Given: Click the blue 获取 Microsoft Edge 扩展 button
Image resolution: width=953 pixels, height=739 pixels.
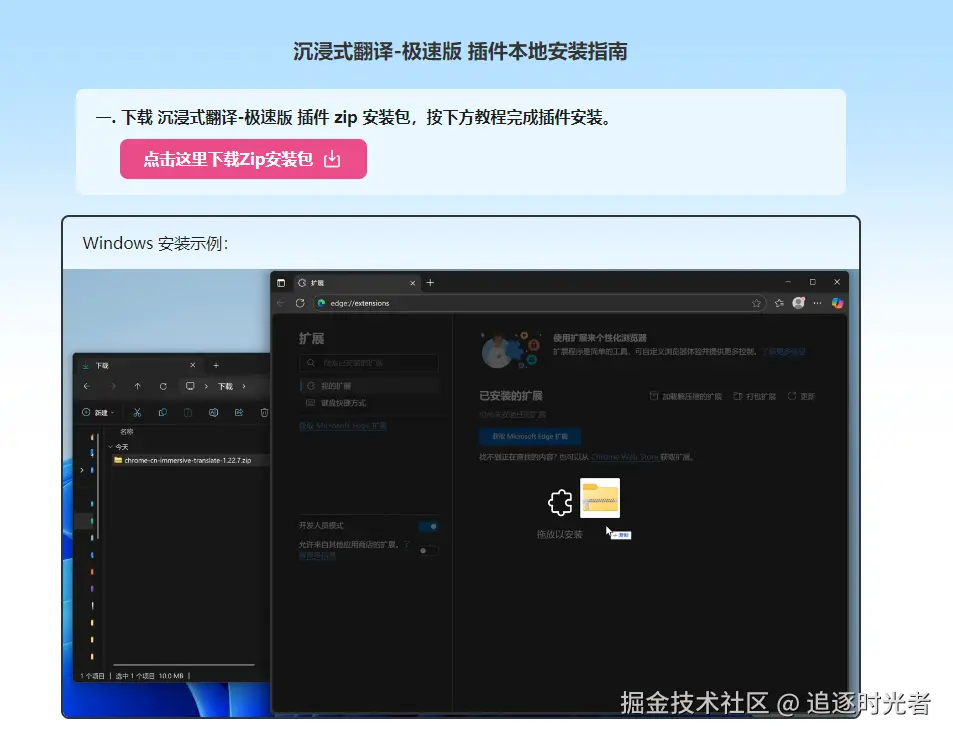Looking at the screenshot, I should pyautogui.click(x=529, y=436).
